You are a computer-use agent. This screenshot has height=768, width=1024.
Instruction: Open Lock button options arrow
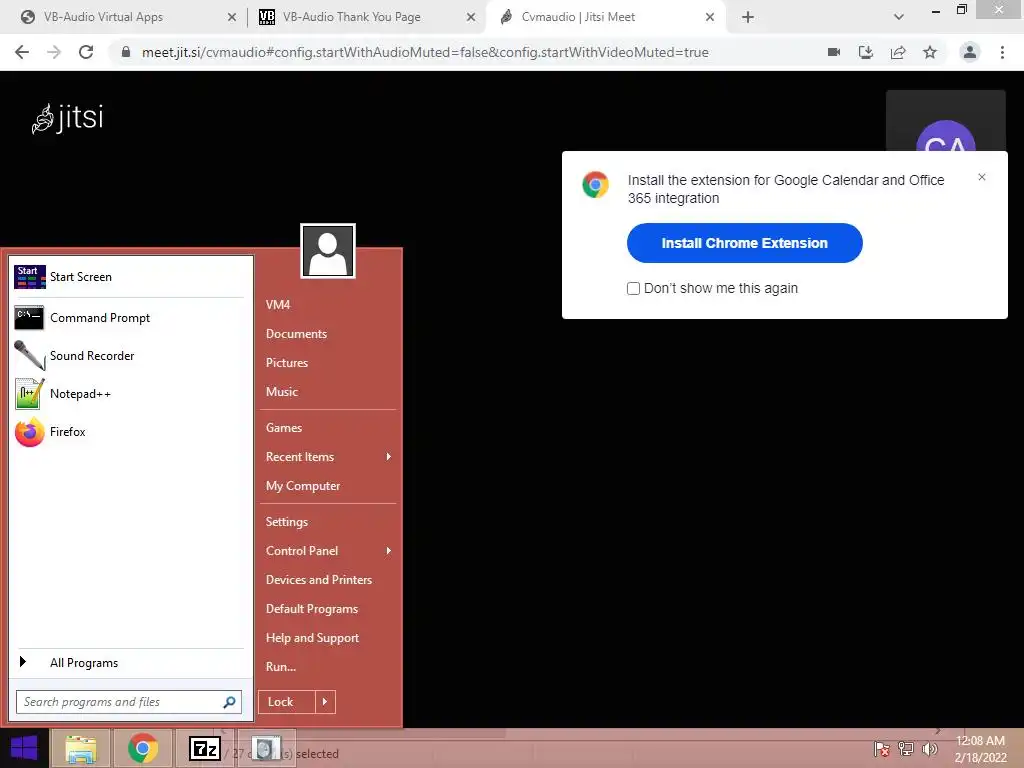pyautogui.click(x=325, y=702)
